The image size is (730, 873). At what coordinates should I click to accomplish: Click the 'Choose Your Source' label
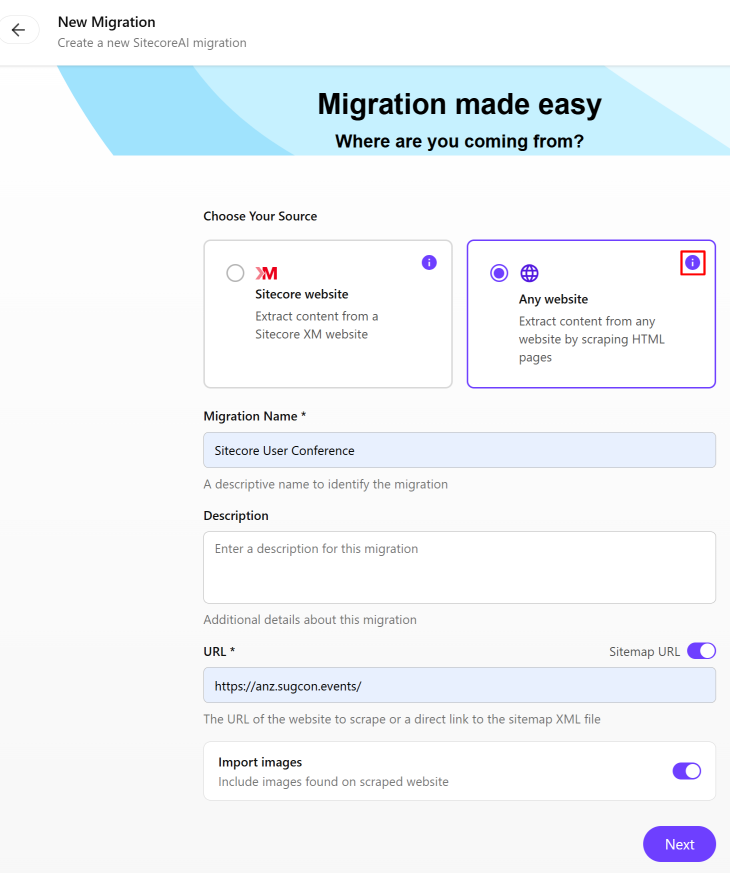(260, 216)
